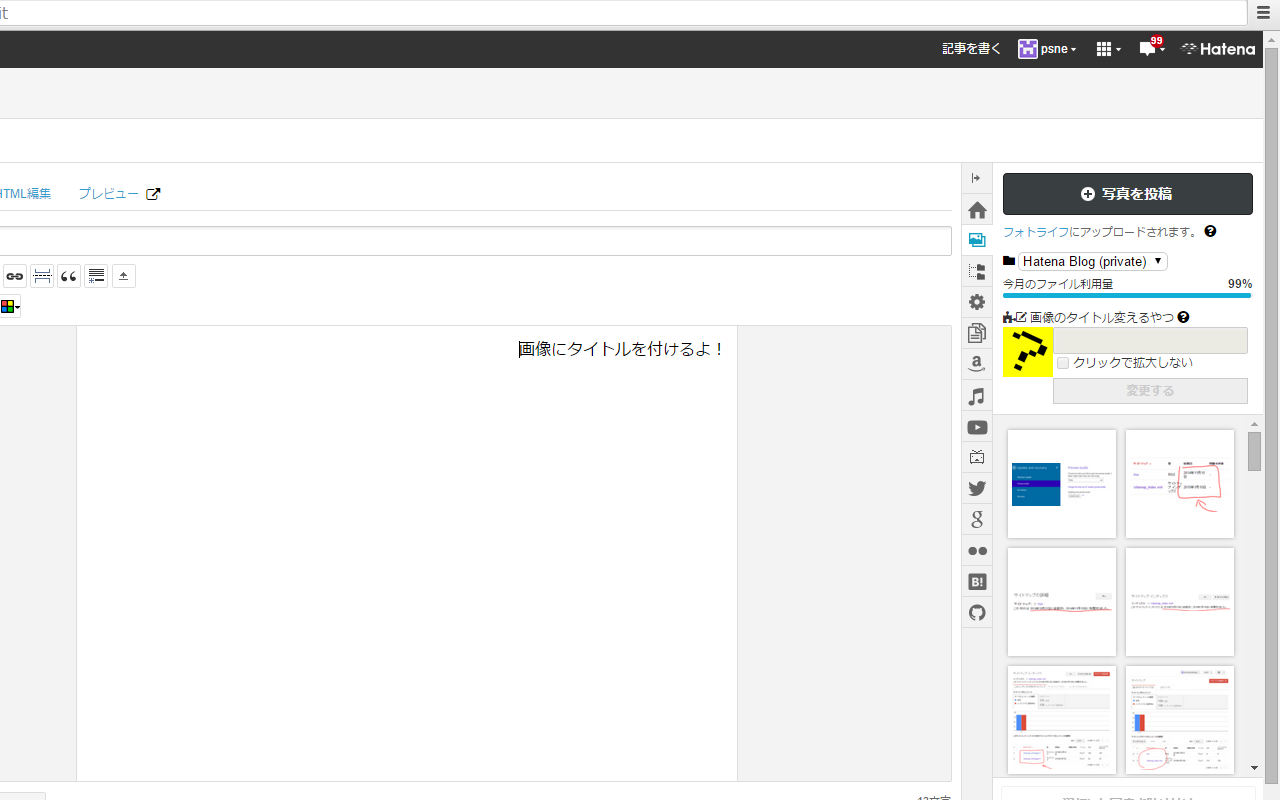
Task: Focus the image title input field
Action: coord(1150,340)
